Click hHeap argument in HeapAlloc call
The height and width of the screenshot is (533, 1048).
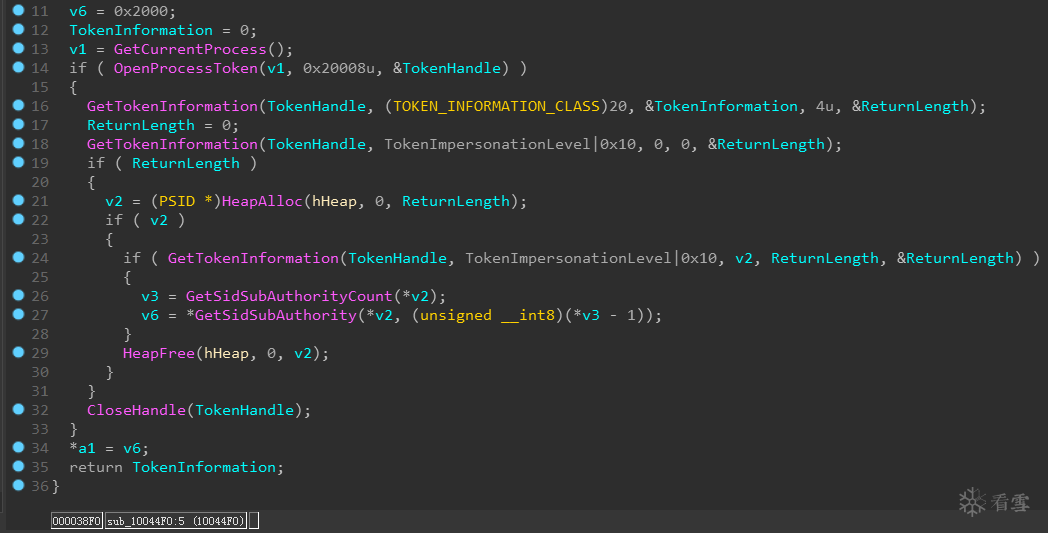(x=334, y=201)
